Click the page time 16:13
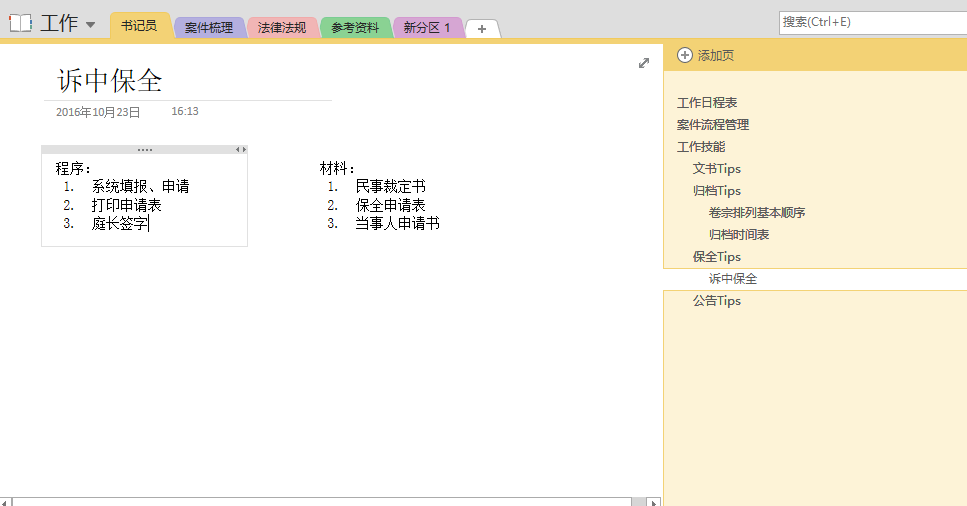This screenshot has height=506, width=967. [185, 112]
